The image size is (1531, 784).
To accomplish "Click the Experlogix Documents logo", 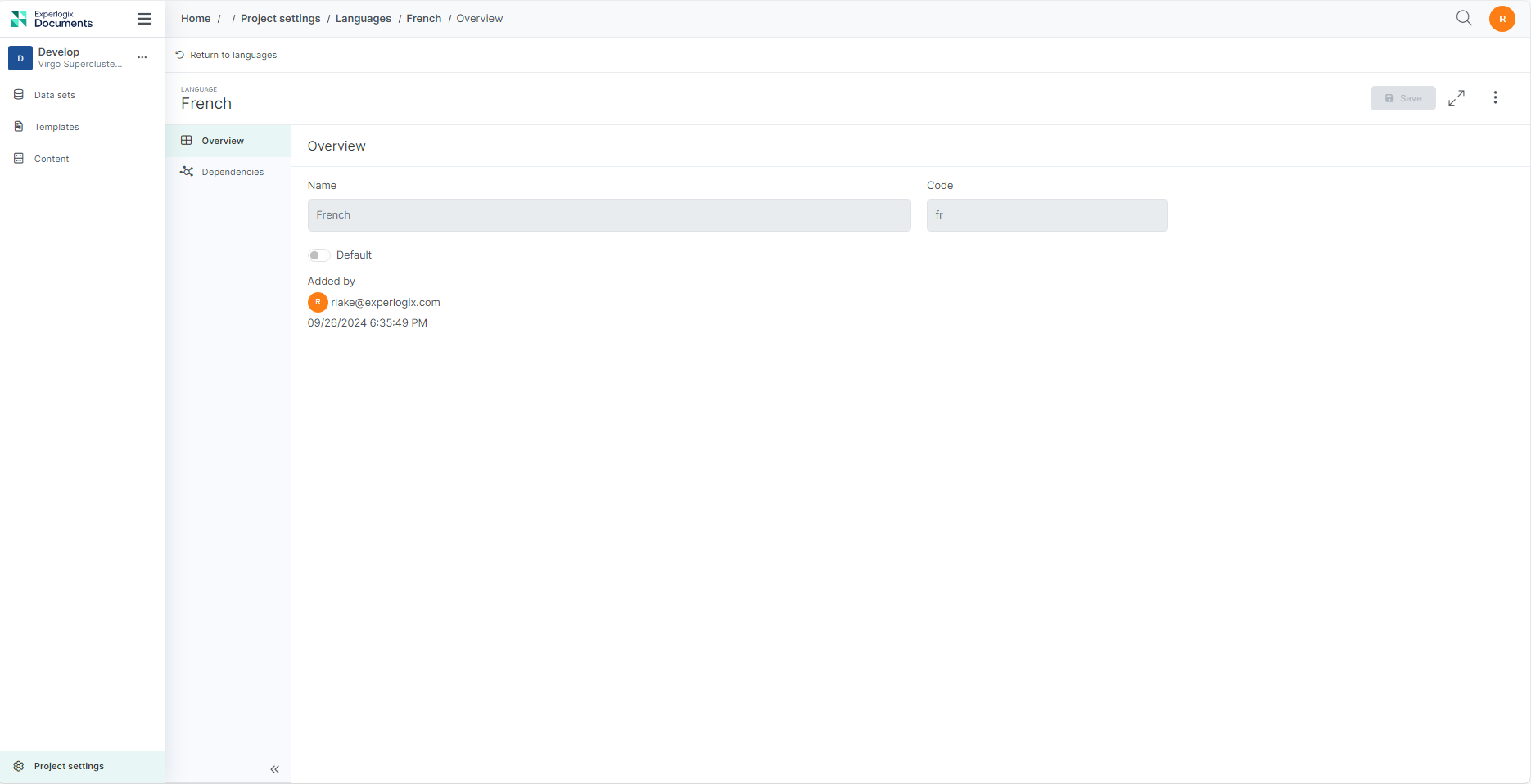I will pos(52,19).
